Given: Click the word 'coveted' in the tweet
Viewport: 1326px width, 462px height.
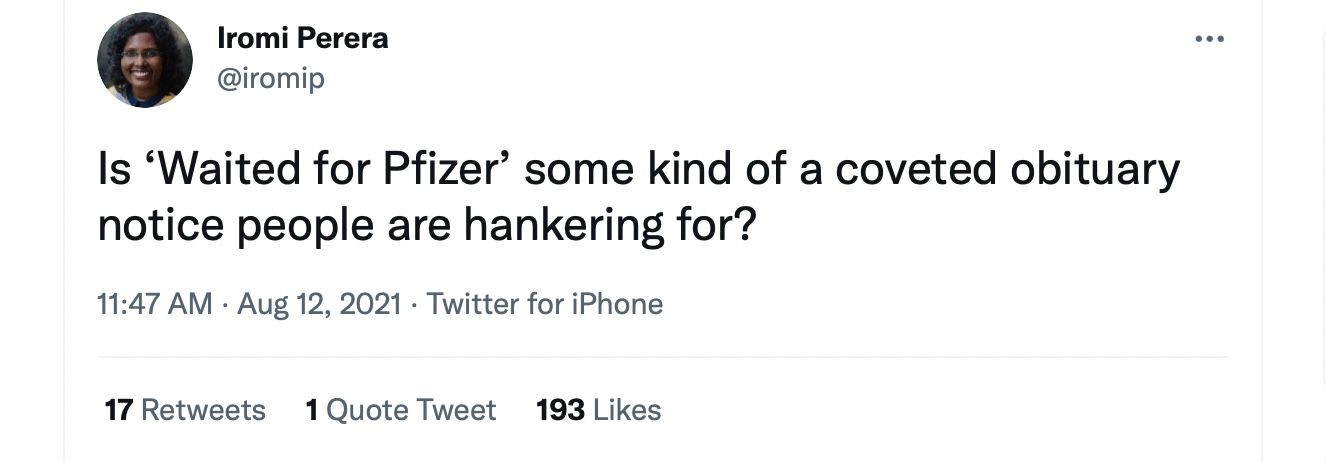Looking at the screenshot, I should pos(915,170).
